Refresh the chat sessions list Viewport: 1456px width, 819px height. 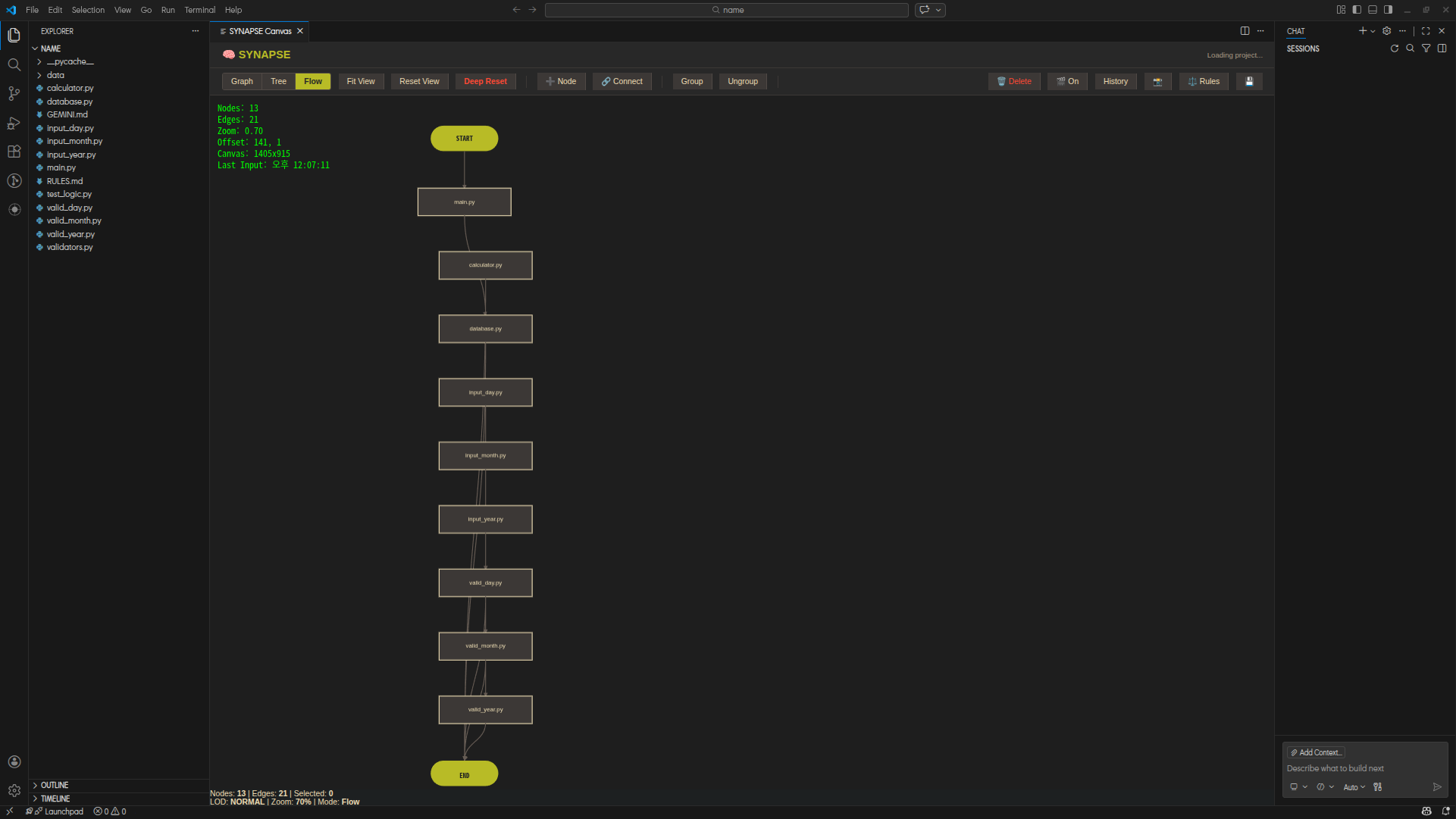1394,48
